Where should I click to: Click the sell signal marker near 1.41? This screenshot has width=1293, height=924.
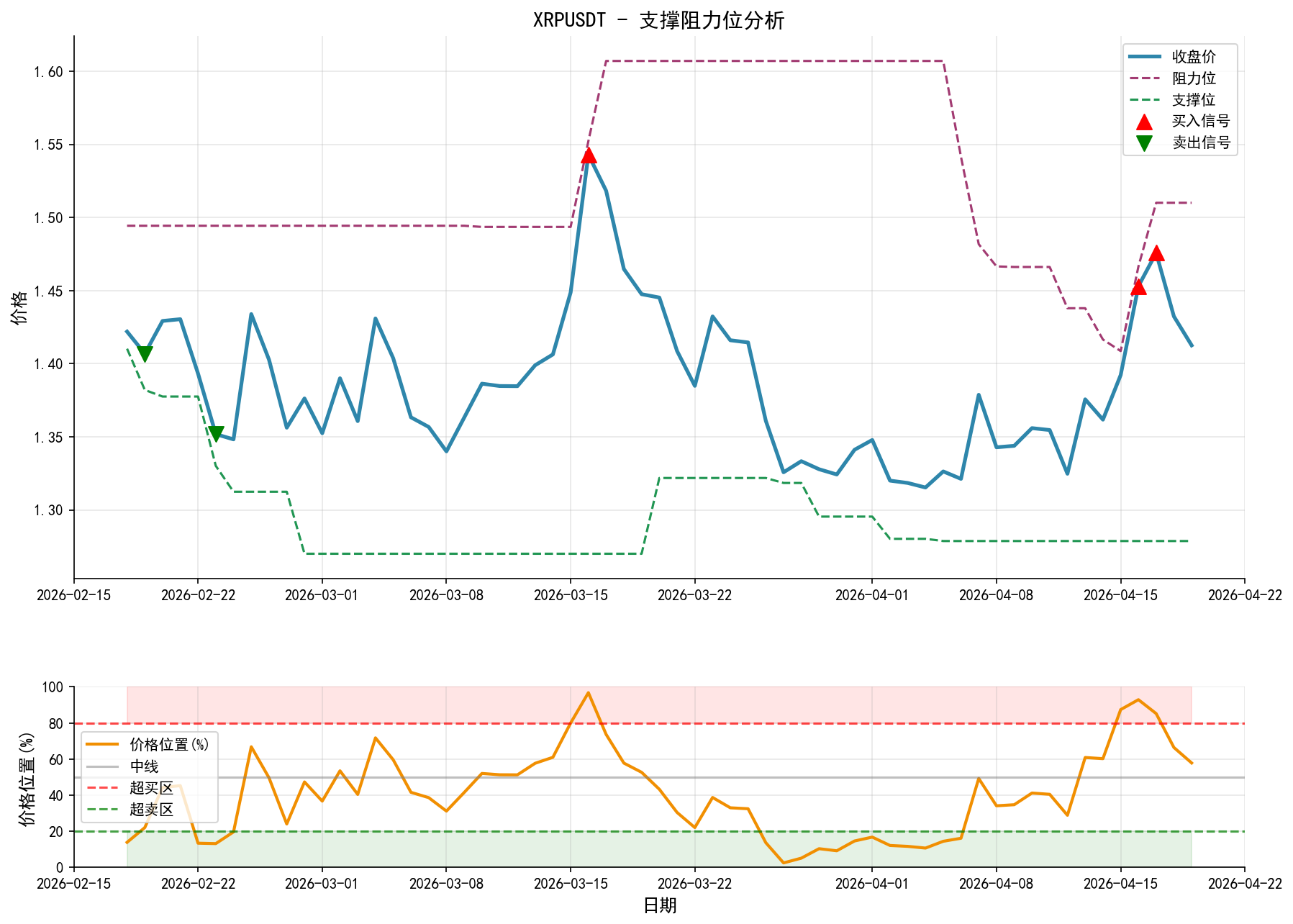point(145,353)
